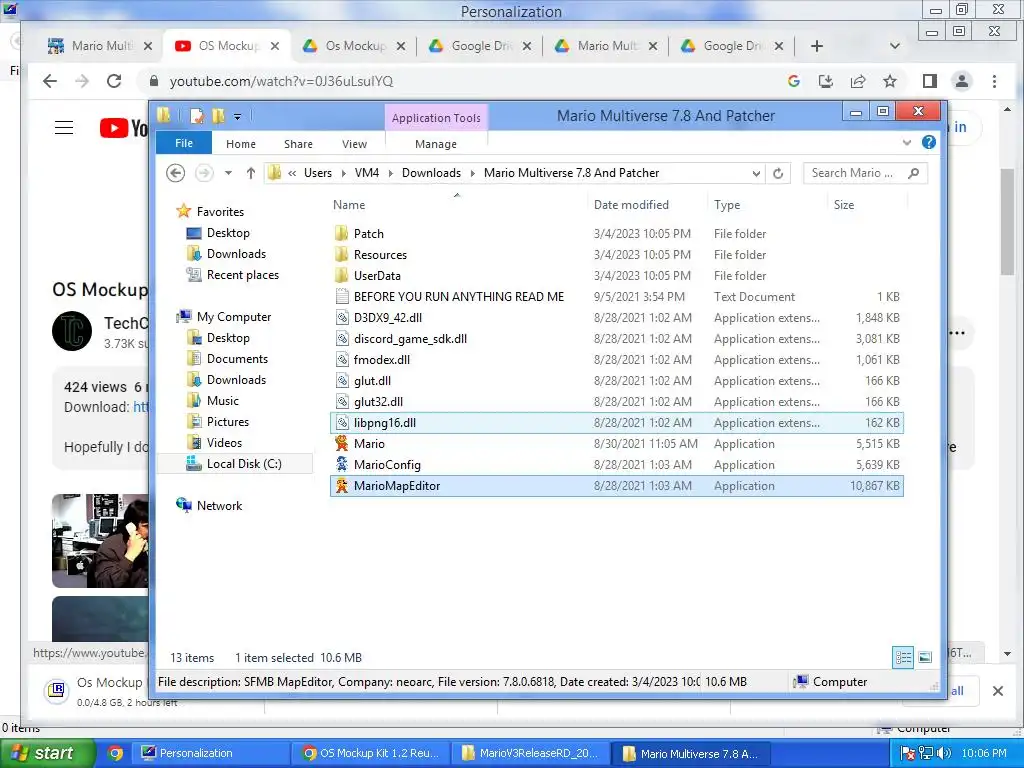
Task: Go back in Explorer navigation
Action: tap(175, 173)
